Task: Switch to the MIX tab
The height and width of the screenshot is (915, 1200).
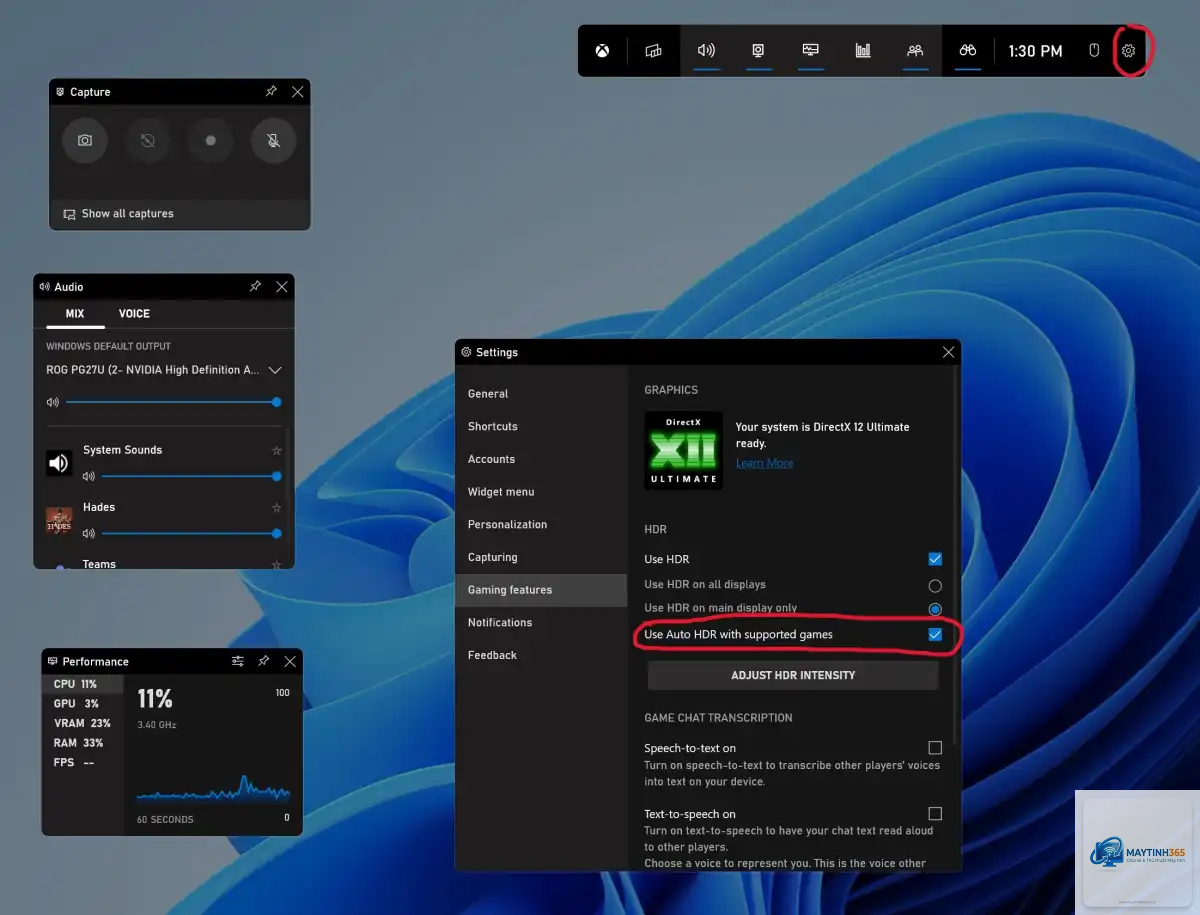Action: (x=75, y=314)
